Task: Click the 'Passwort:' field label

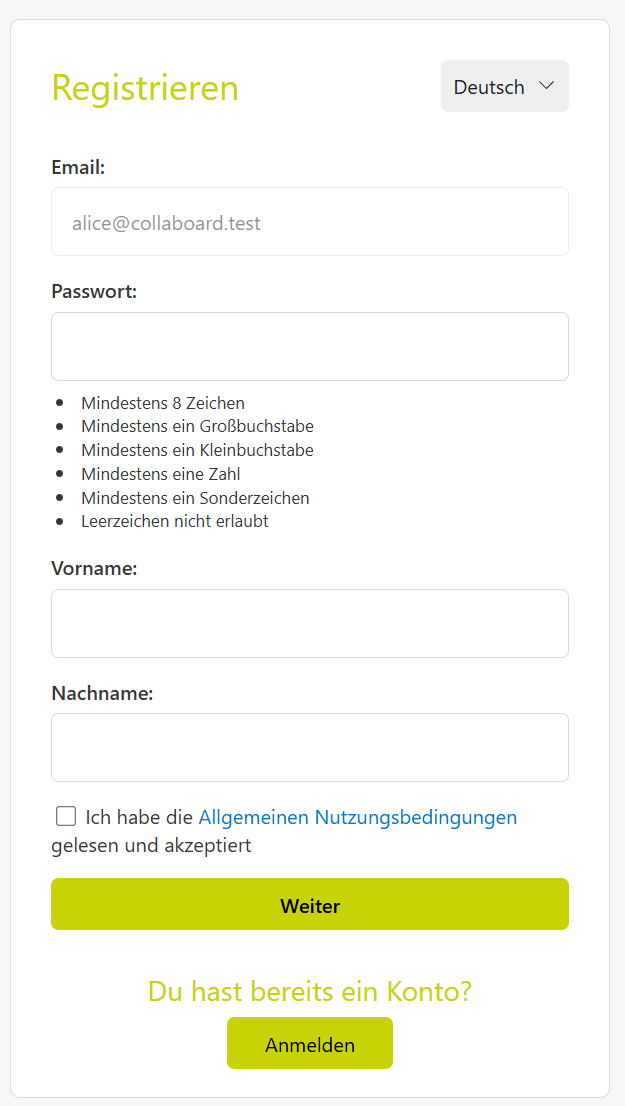Action: point(94,291)
